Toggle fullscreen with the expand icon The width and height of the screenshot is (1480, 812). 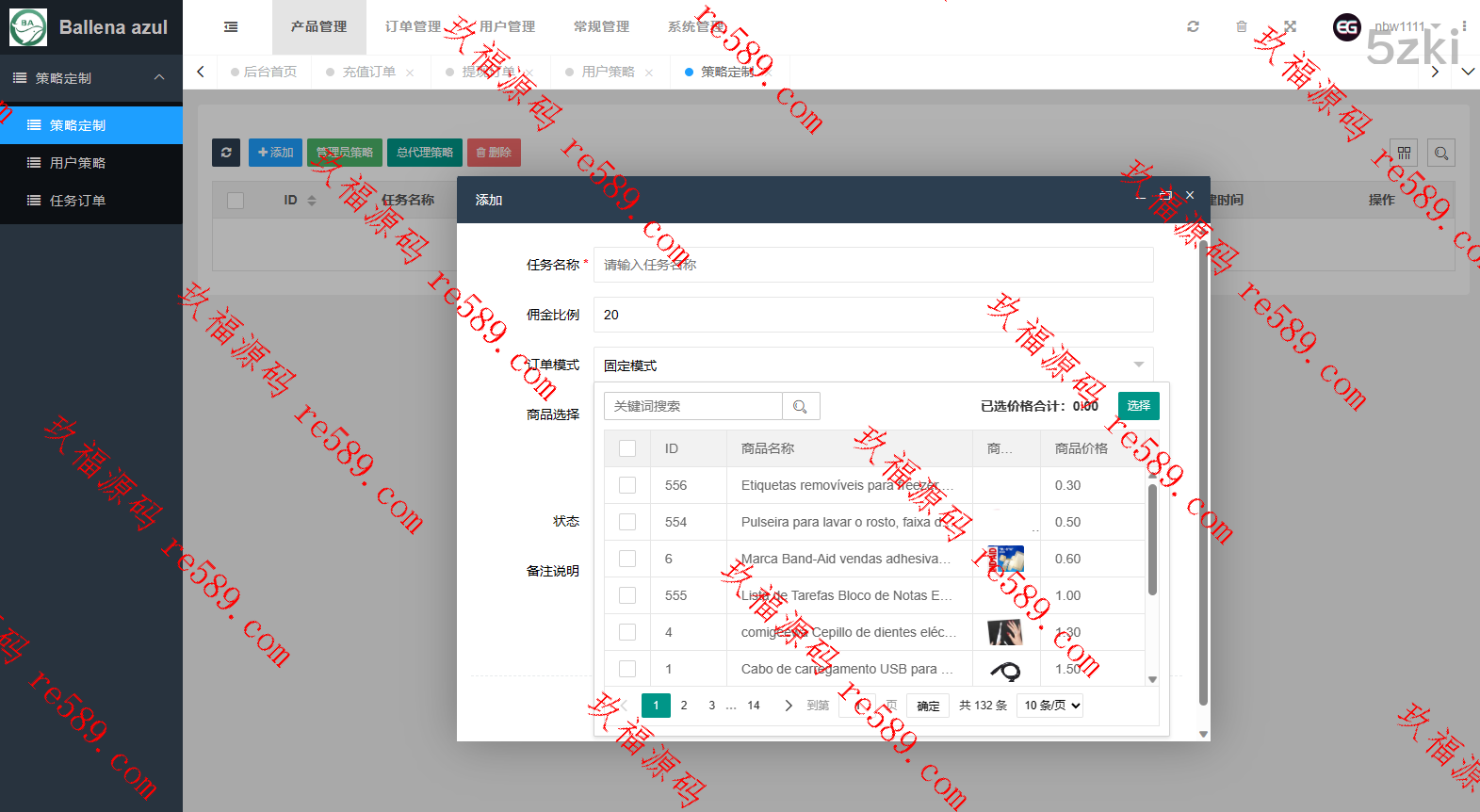(1290, 27)
